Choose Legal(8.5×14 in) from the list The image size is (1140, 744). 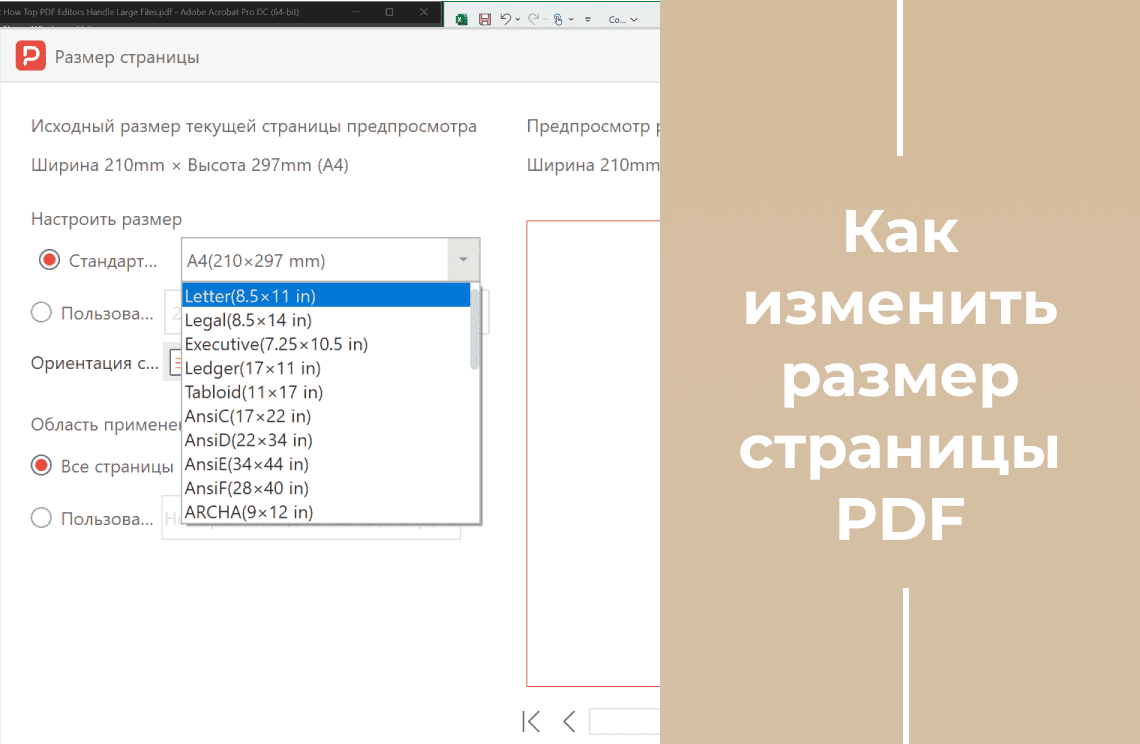[248, 320]
